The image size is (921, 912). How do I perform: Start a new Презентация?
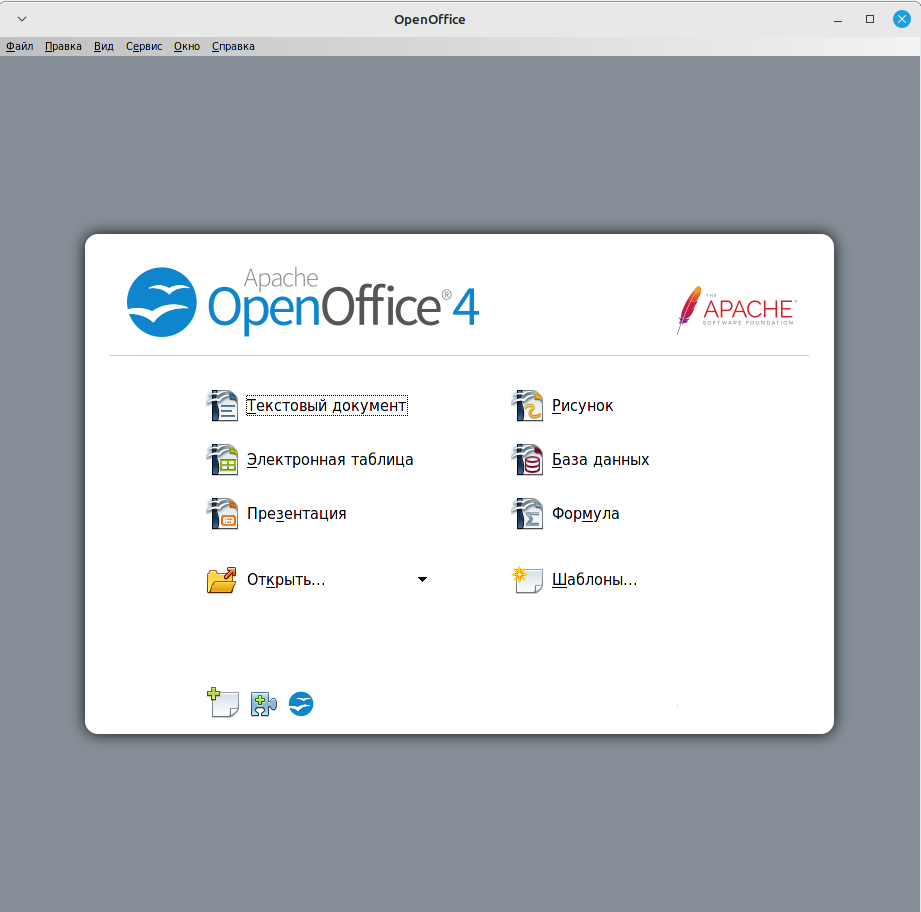coord(297,513)
